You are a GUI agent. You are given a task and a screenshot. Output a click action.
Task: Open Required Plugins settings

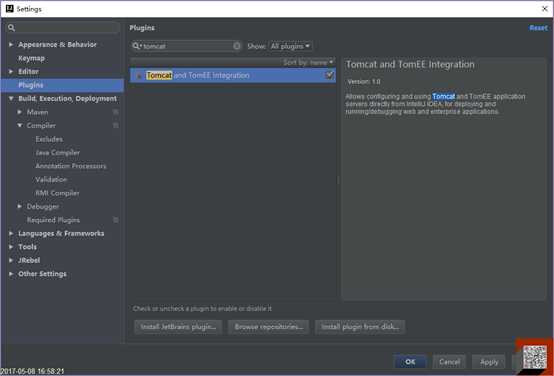[x=53, y=220]
